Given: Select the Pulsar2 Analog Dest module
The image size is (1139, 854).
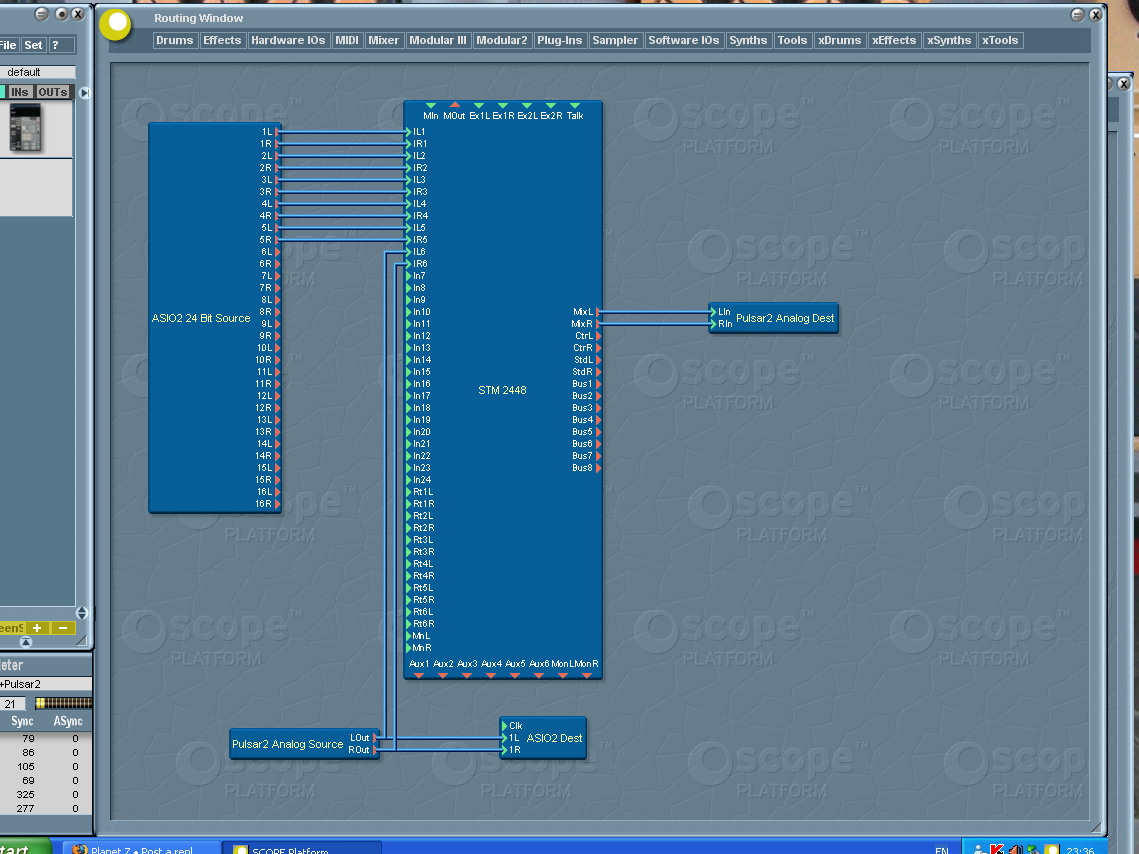Looking at the screenshot, I should coord(784,318).
